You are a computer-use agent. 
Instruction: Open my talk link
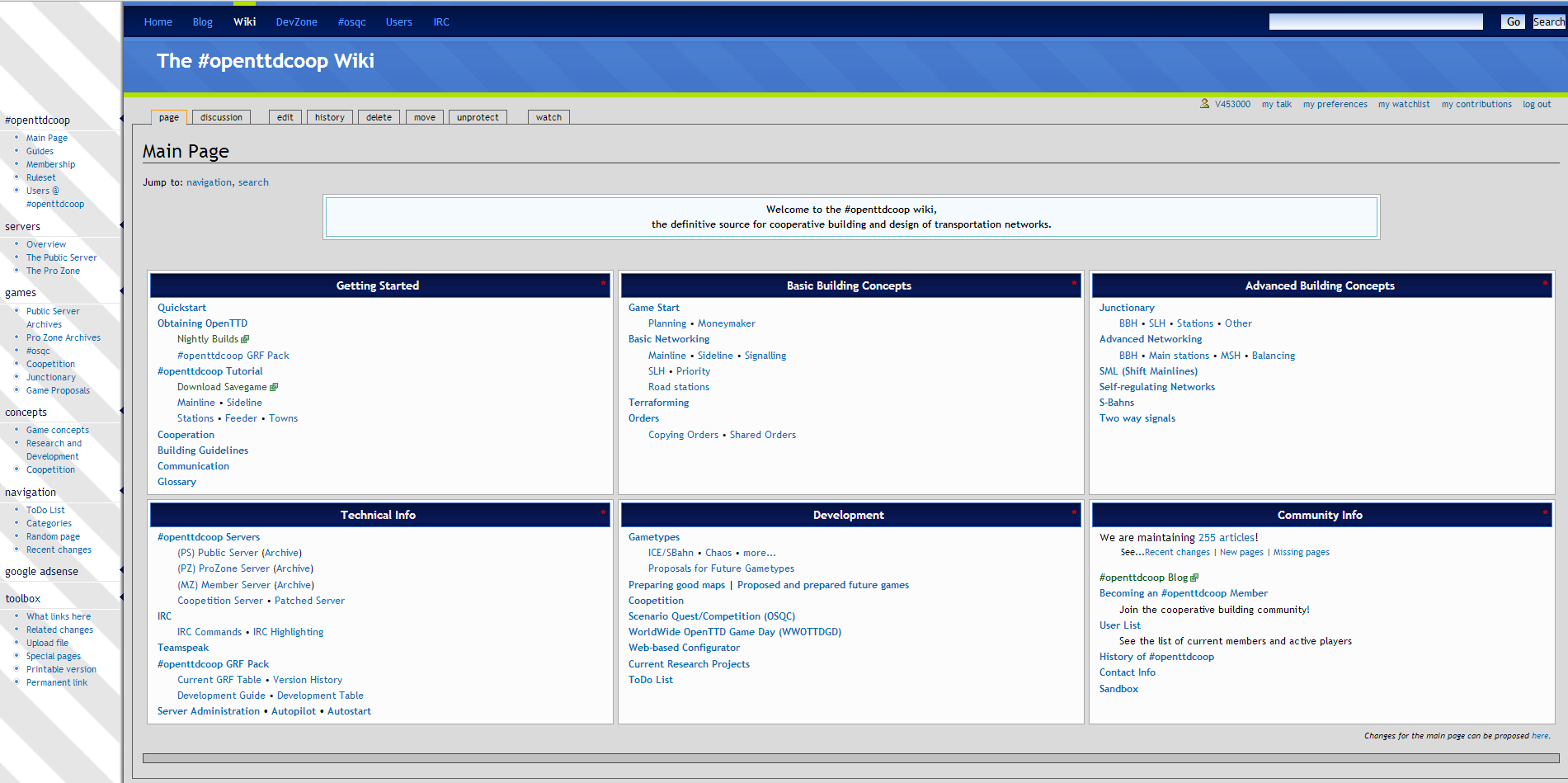[1277, 104]
